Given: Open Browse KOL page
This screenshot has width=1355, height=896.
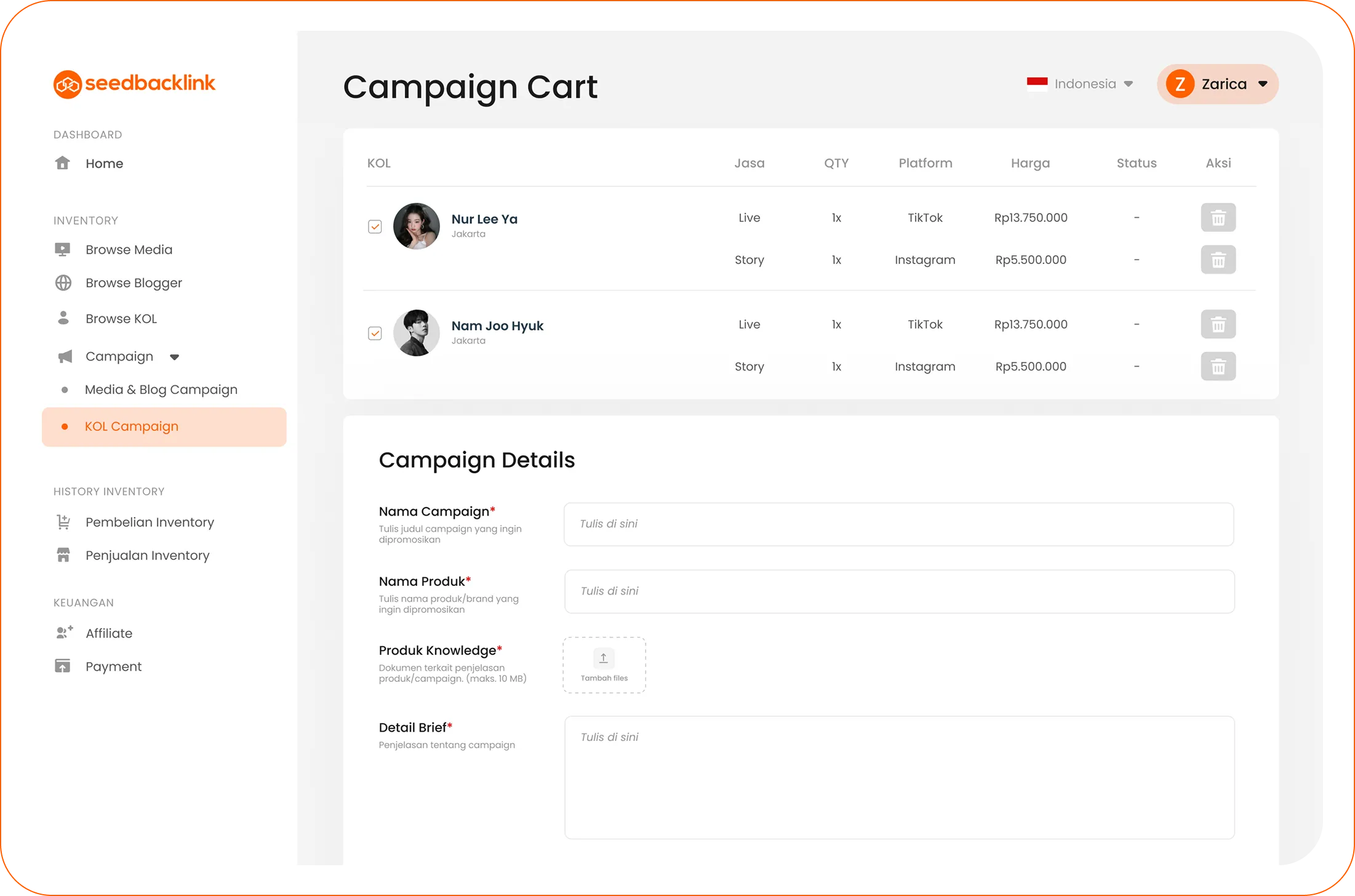Looking at the screenshot, I should click(121, 319).
